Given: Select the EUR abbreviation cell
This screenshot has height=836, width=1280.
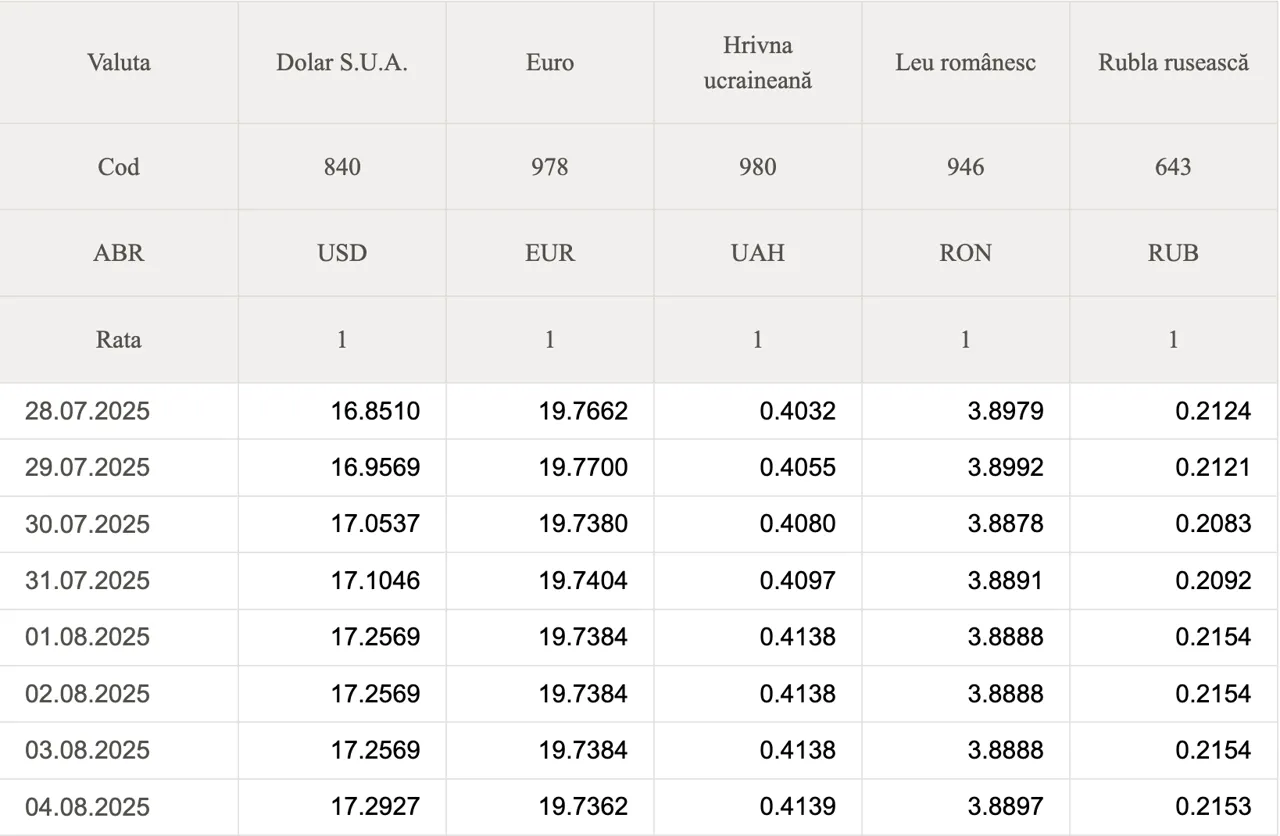Looking at the screenshot, I should pyautogui.click(x=550, y=253).
